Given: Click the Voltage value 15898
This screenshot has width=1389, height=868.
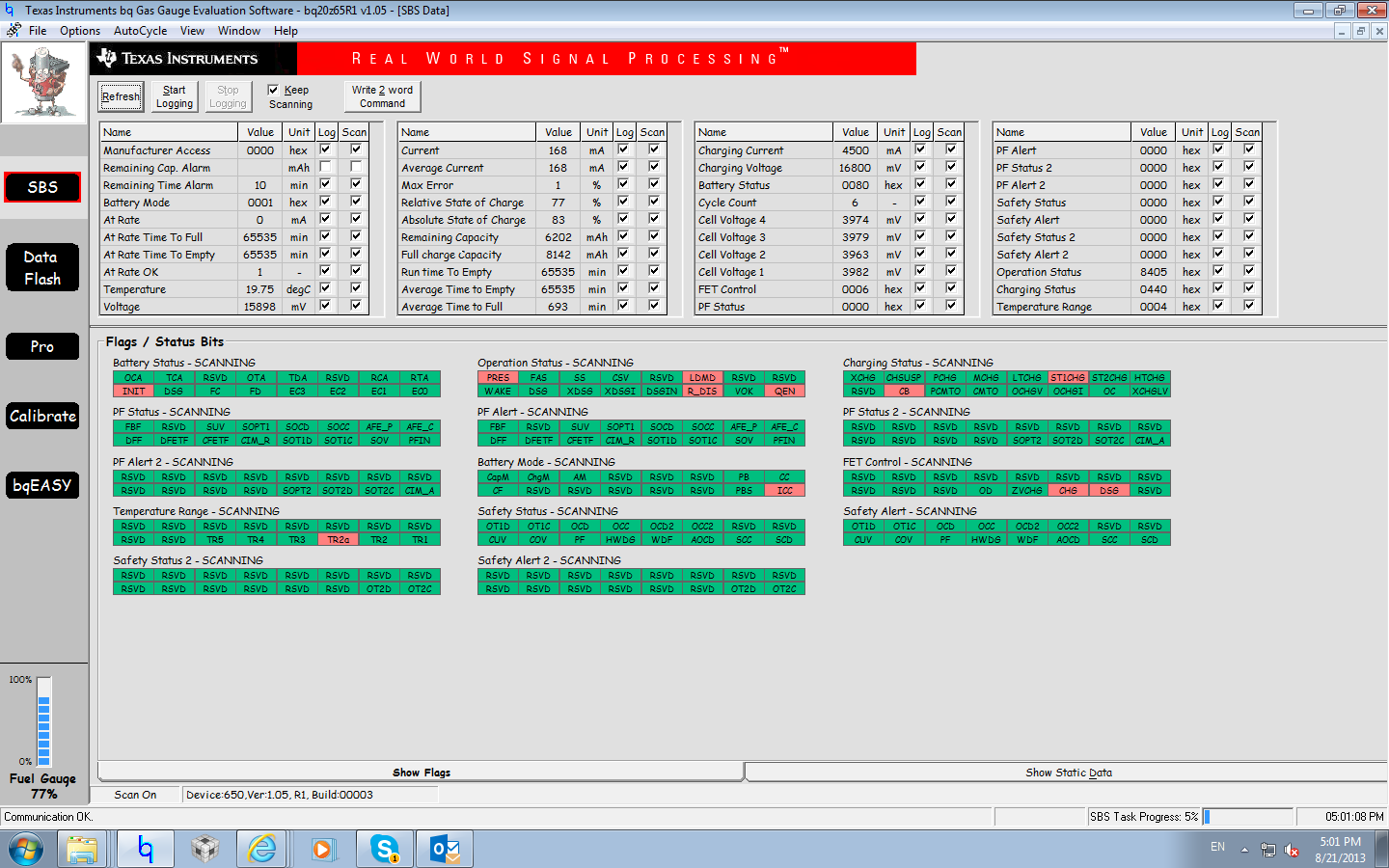Looking at the screenshot, I should [x=259, y=307].
